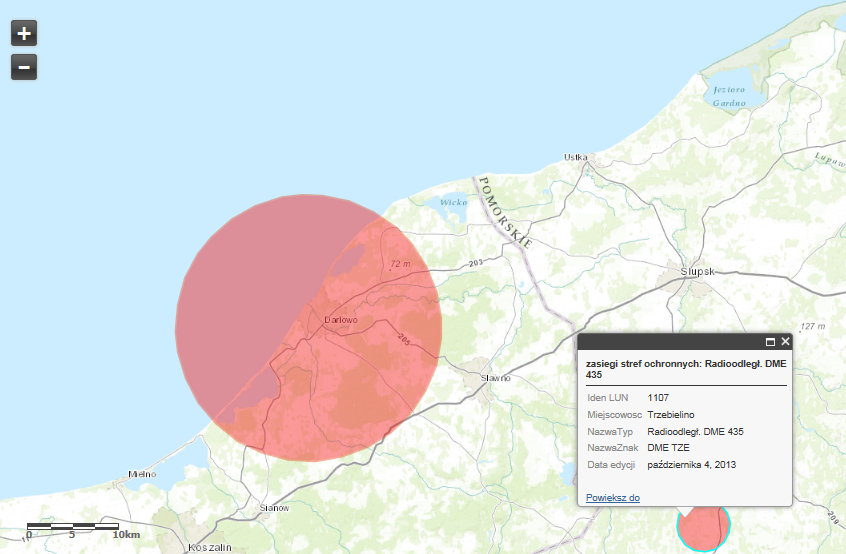This screenshot has width=846, height=554.
Task: Click the Wicko lake on map
Action: (453, 202)
